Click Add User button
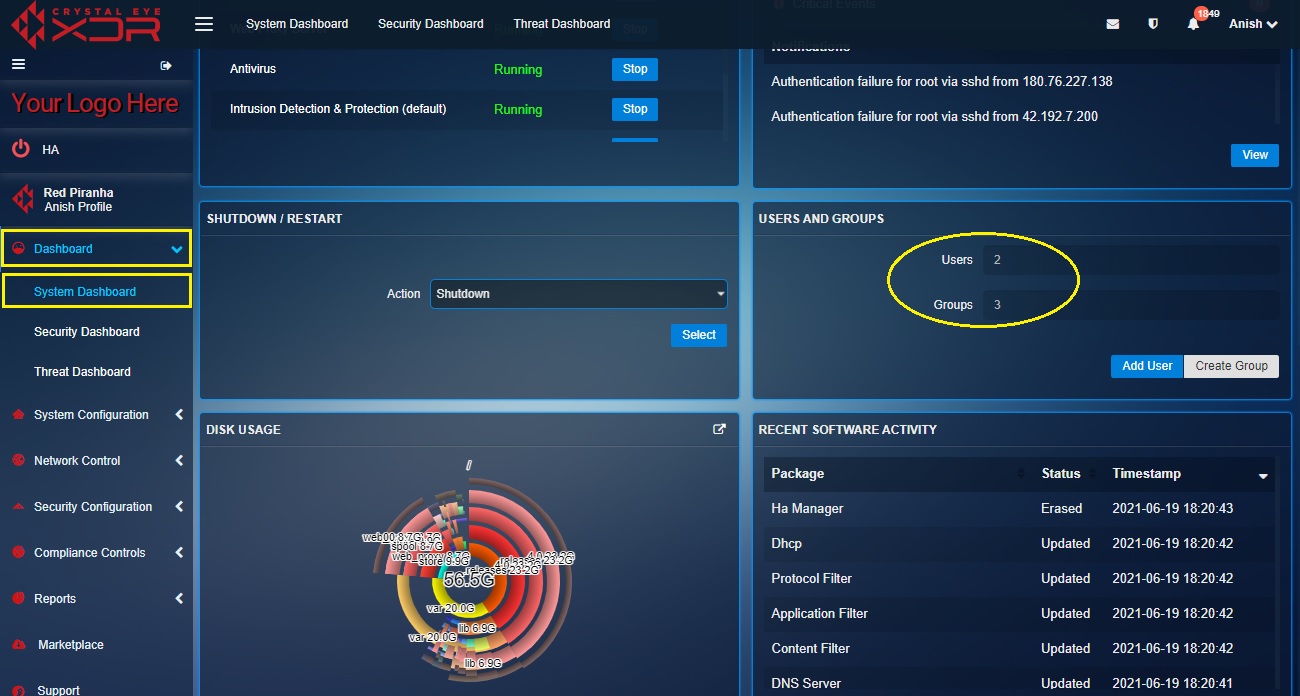The height and width of the screenshot is (696, 1300). [1147, 366]
